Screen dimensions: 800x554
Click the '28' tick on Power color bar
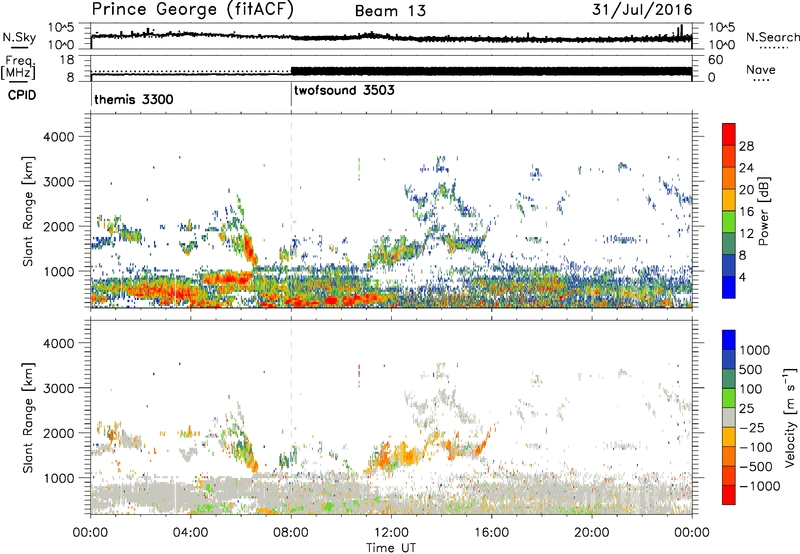point(746,146)
